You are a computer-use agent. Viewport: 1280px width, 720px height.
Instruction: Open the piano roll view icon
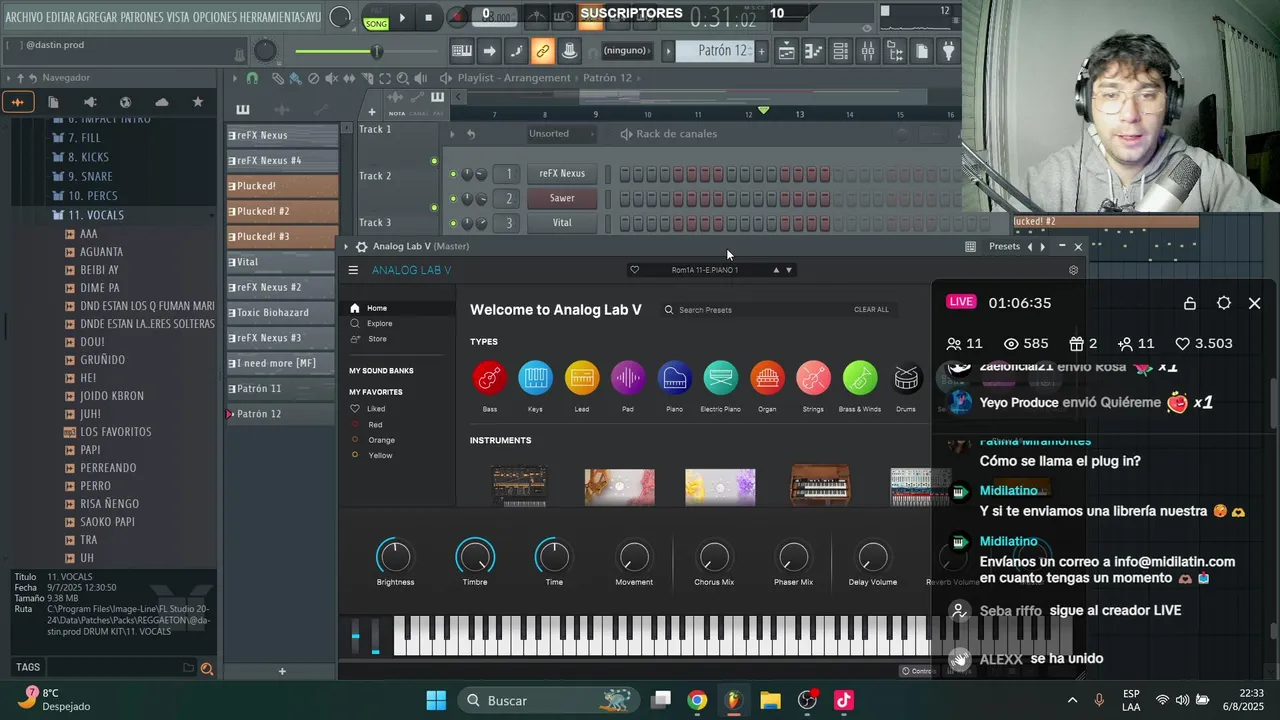tap(814, 51)
